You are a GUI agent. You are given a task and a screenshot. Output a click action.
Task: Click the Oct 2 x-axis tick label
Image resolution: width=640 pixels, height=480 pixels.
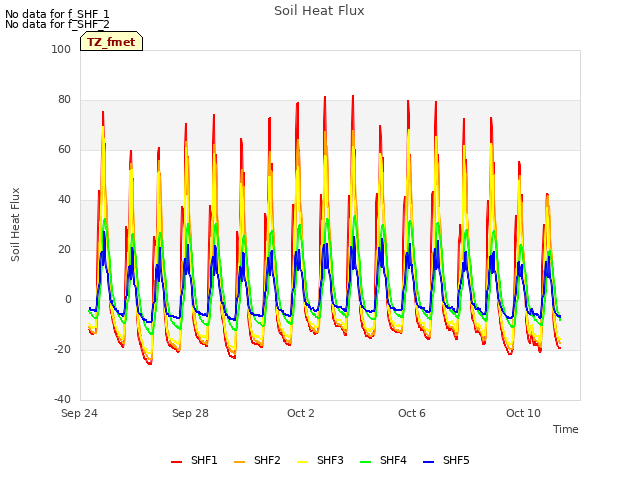click(x=301, y=413)
